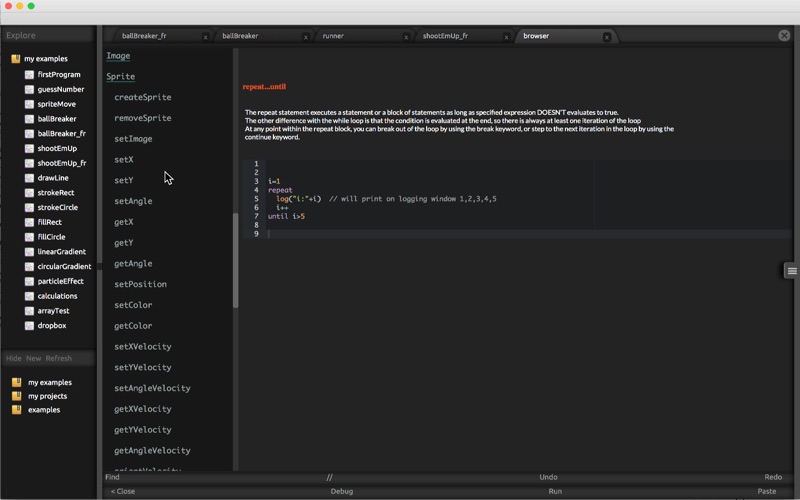Viewport: 800px width, 500px height.
Task: Click the Undo button
Action: tap(548, 477)
